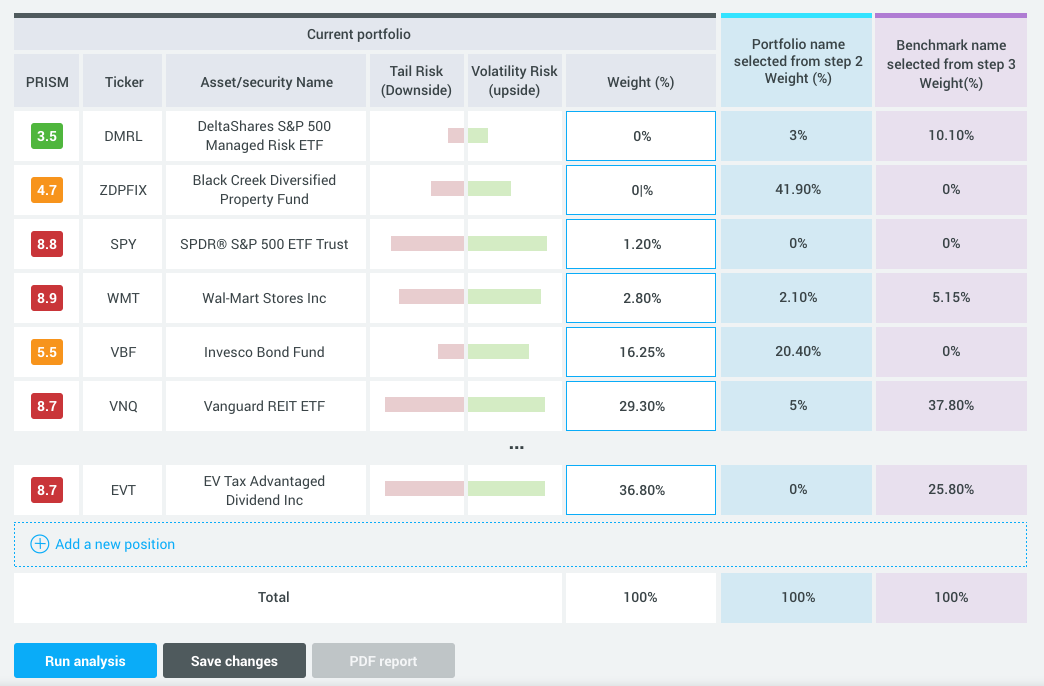
Task: Click the SPY weight input showing 1.20%
Action: pyautogui.click(x=640, y=243)
